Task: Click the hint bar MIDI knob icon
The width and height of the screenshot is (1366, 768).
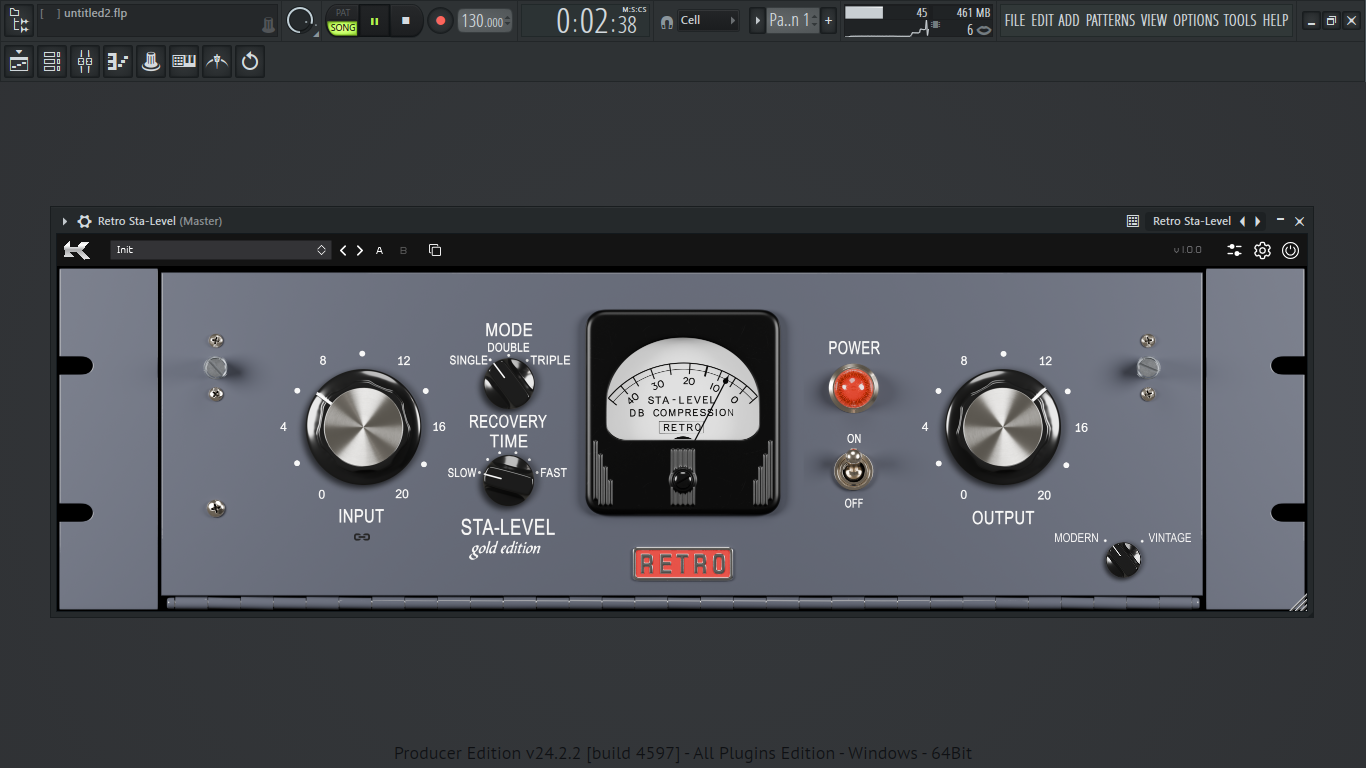Action: (x=268, y=24)
